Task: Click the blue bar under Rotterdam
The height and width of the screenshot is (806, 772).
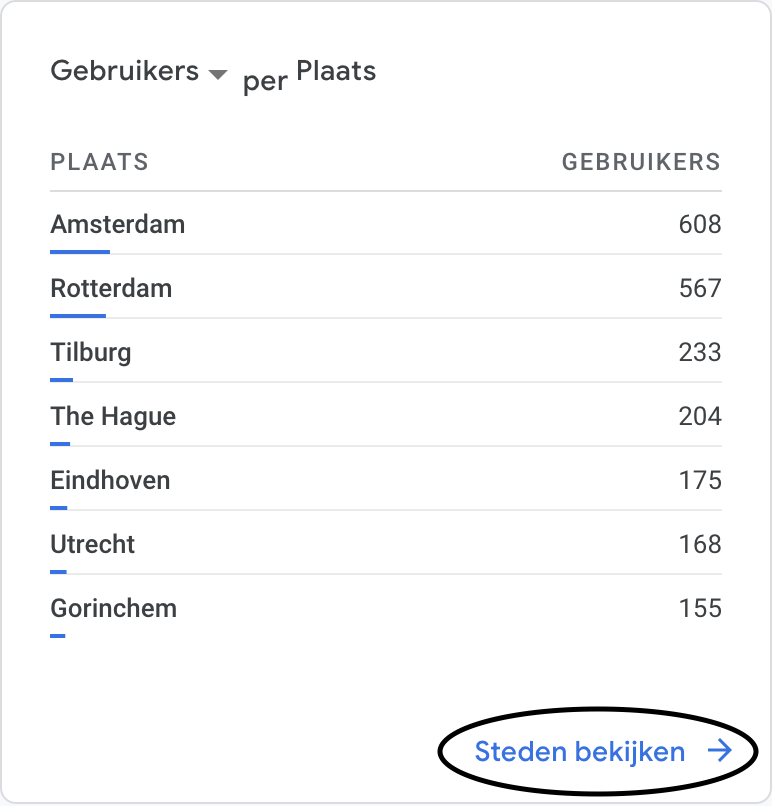Action: coord(78,316)
